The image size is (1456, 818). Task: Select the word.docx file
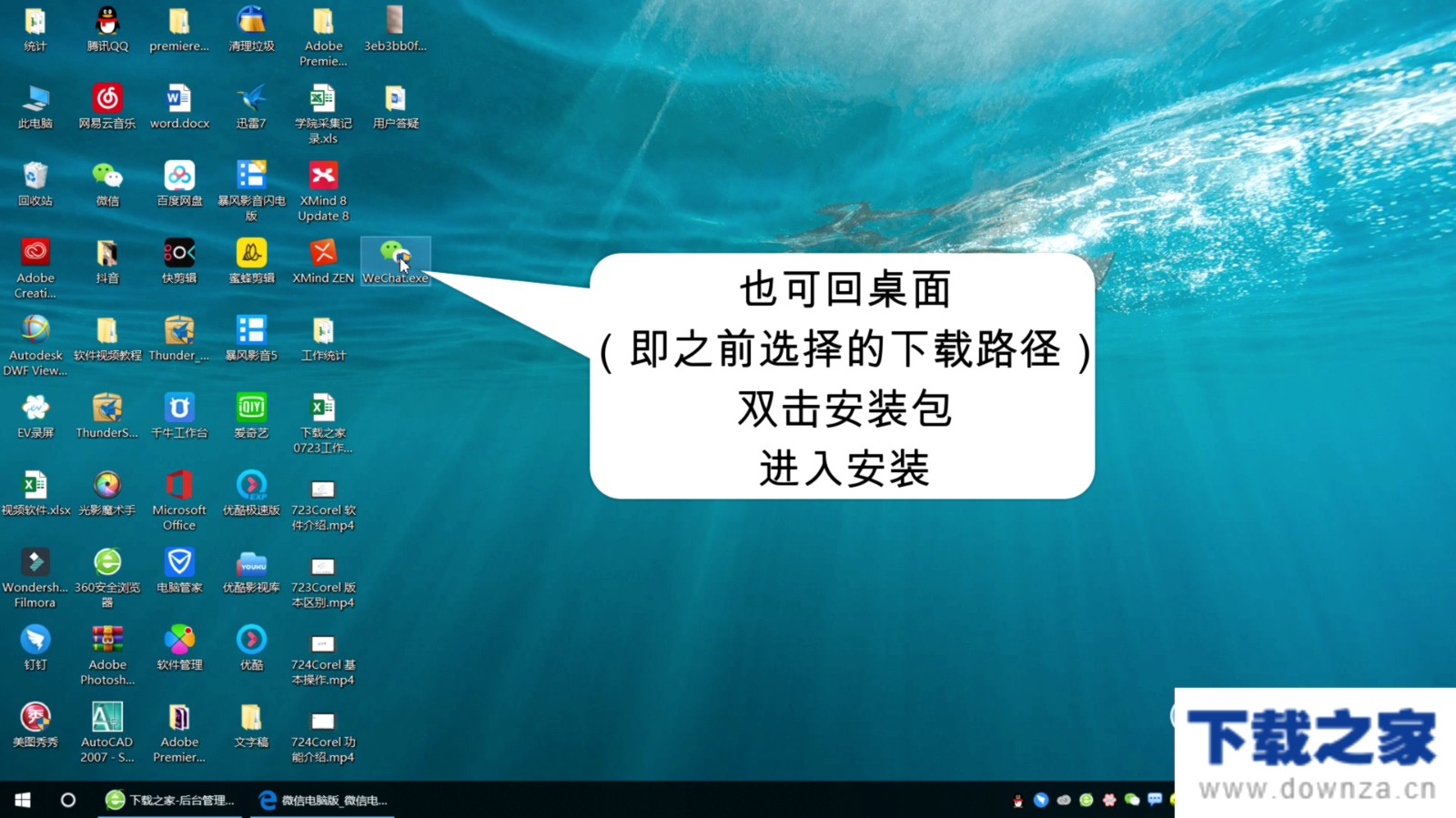pos(179,106)
